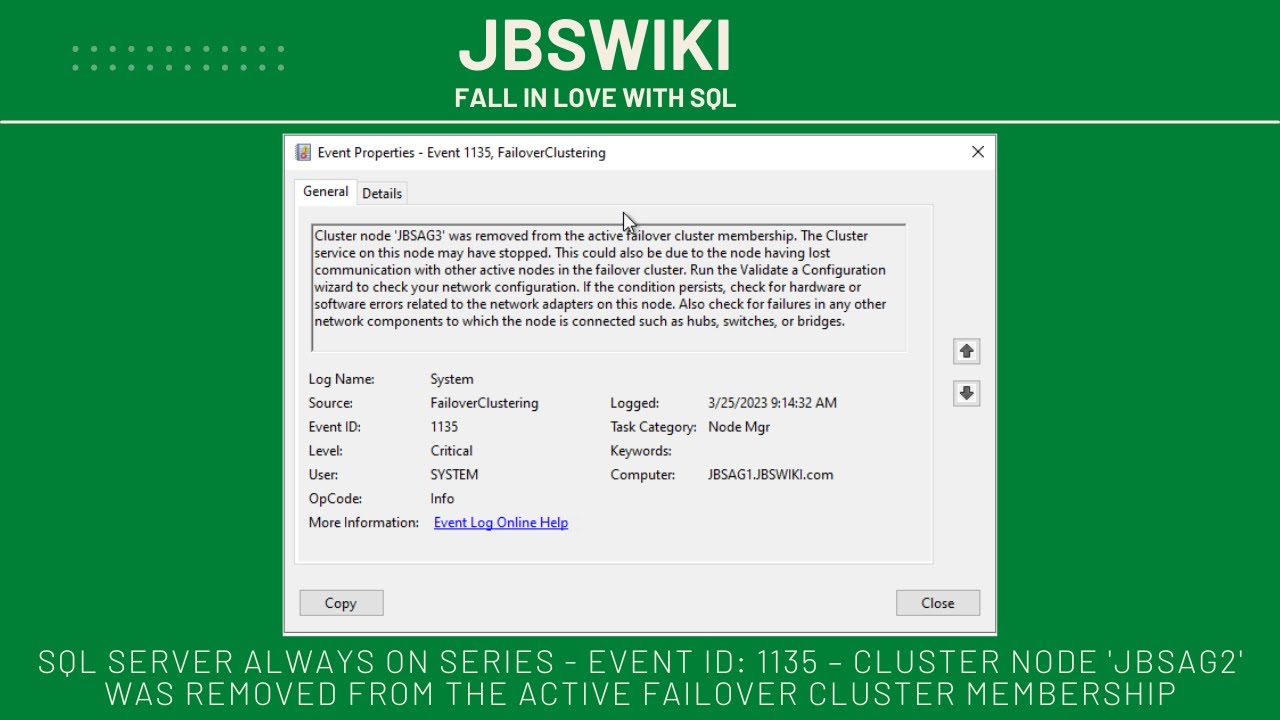This screenshot has height=720, width=1280.
Task: Select the Event ID value 1135
Action: tap(444, 427)
